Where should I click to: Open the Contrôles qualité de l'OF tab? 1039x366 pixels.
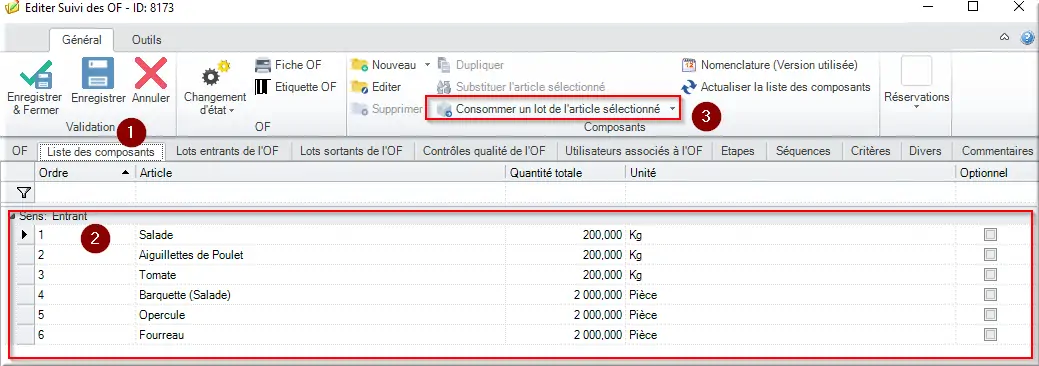click(484, 151)
